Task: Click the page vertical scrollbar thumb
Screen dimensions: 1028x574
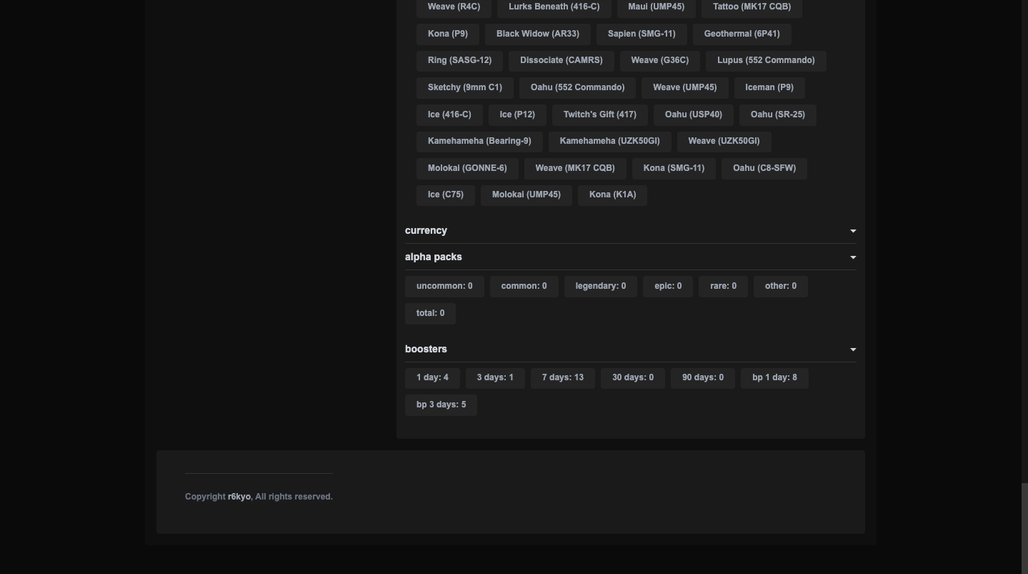Action: pyautogui.click(x=1024, y=527)
